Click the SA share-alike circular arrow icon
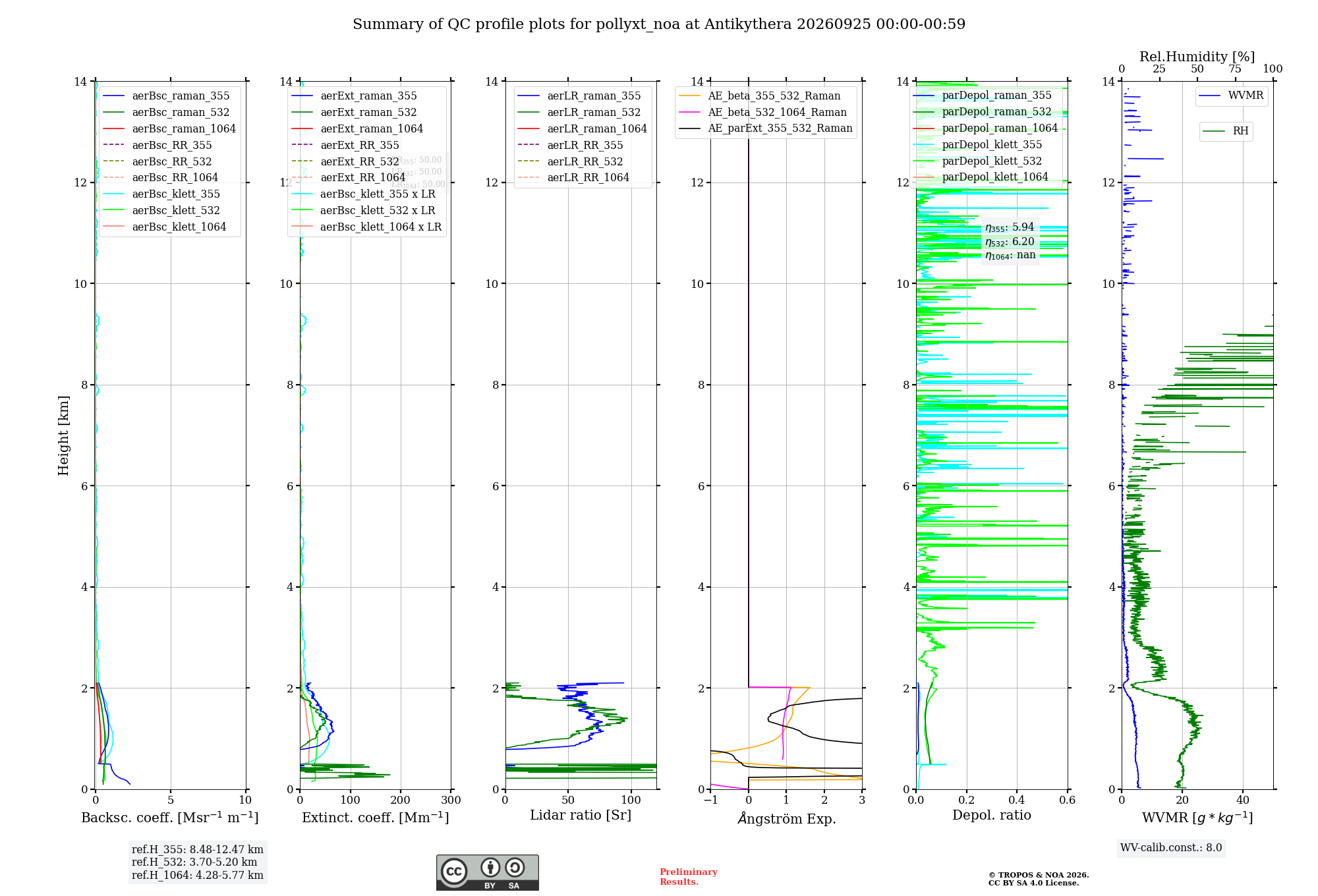 [x=515, y=867]
